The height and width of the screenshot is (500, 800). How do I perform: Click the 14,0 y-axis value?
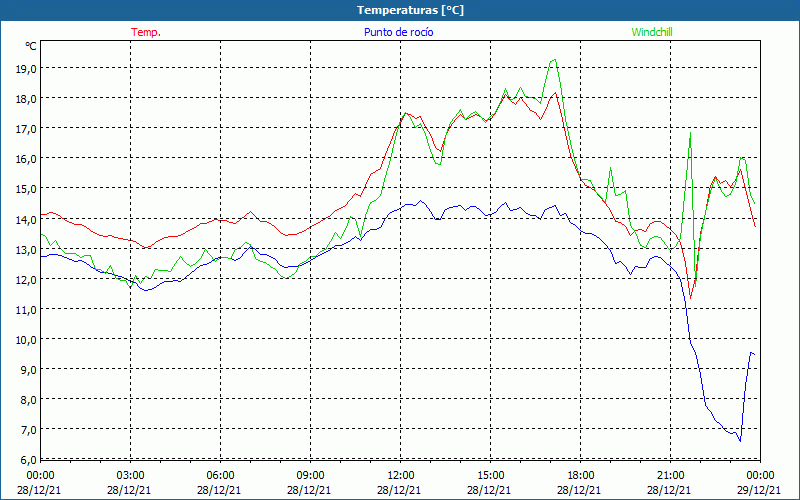26,219
